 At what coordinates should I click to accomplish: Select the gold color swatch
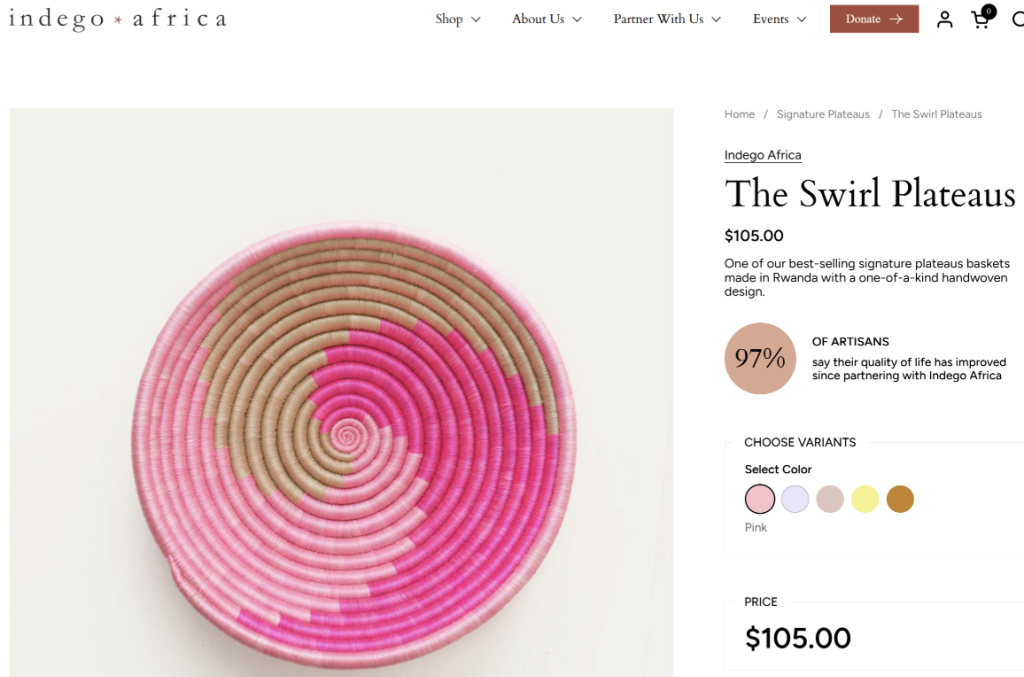pos(900,499)
